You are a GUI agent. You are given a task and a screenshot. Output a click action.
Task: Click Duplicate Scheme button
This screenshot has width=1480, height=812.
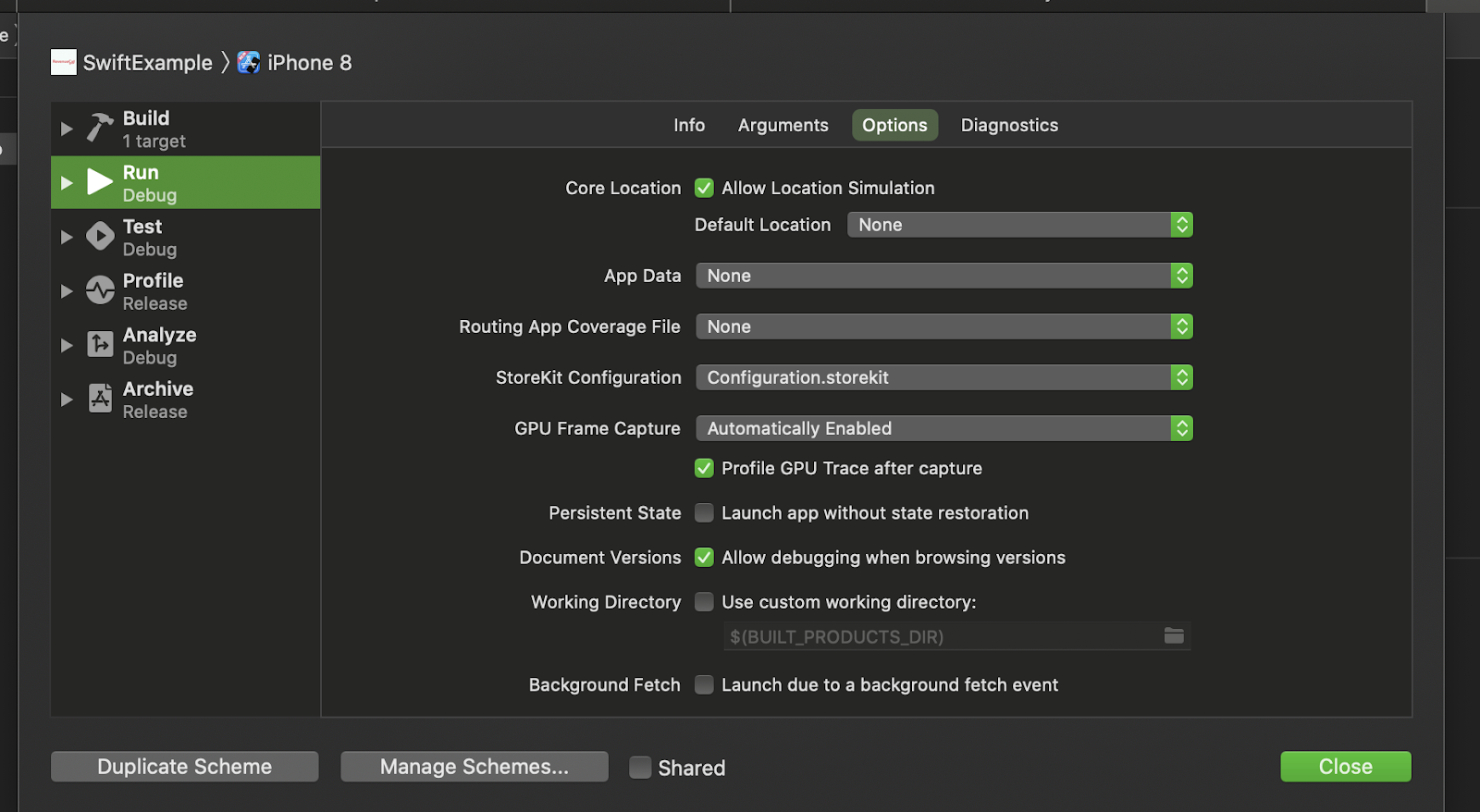coord(185,767)
